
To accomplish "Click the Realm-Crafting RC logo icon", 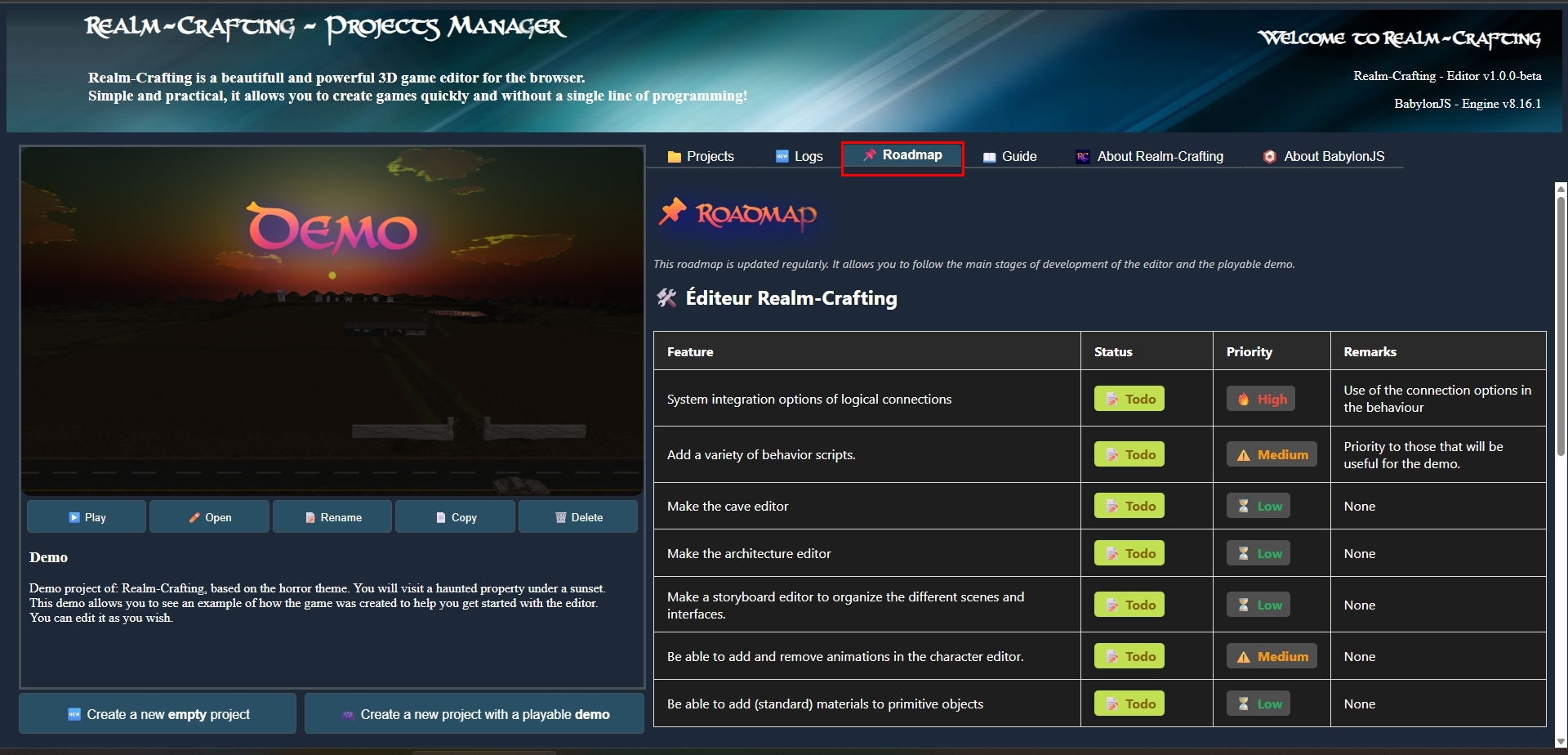I will pyautogui.click(x=1082, y=157).
